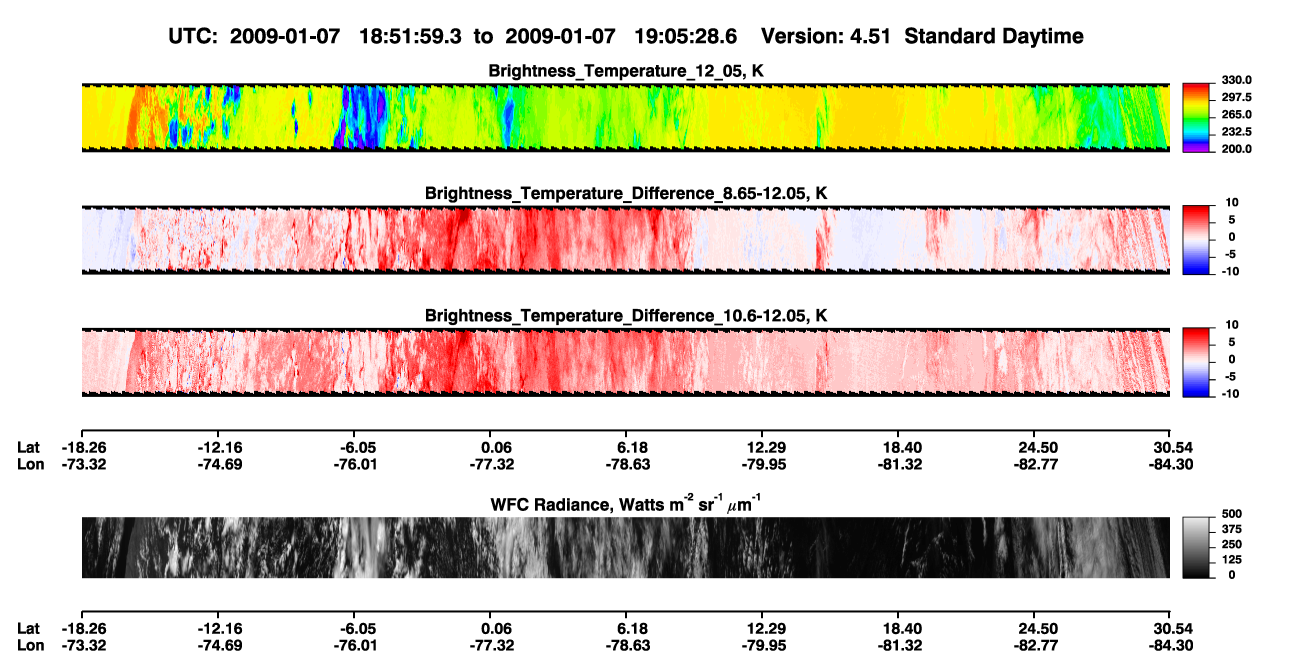
Task: Click longitude '-84.30' on the bottom axis
Action: pos(1170,645)
